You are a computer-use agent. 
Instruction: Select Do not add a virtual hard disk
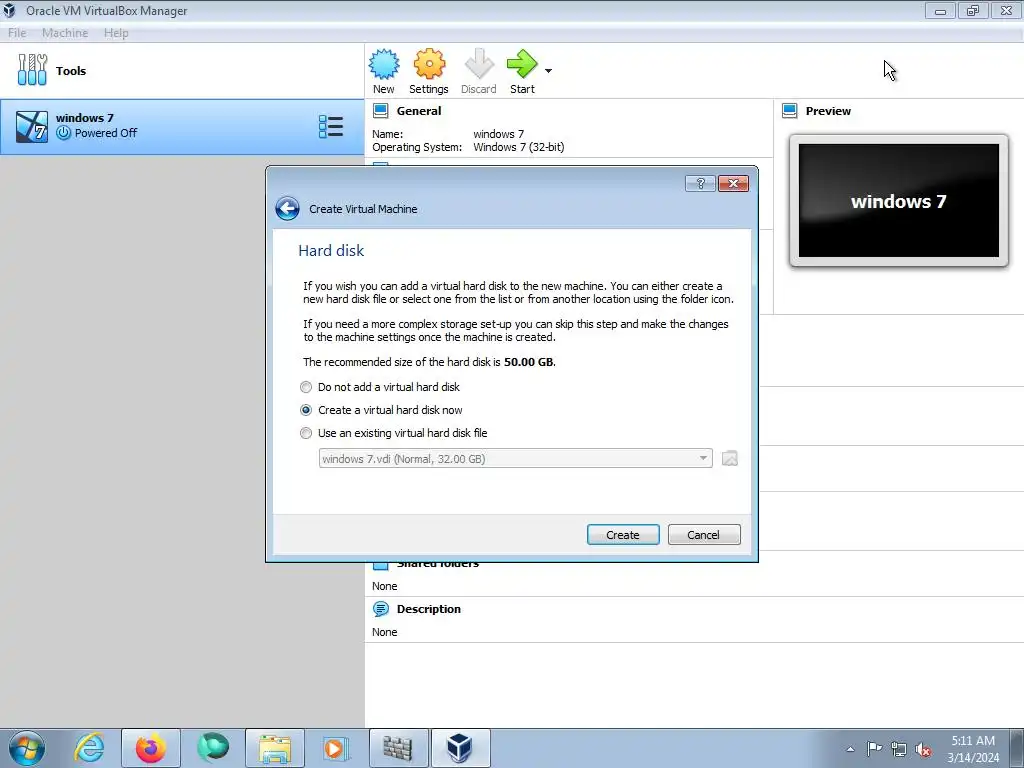[x=381, y=387]
